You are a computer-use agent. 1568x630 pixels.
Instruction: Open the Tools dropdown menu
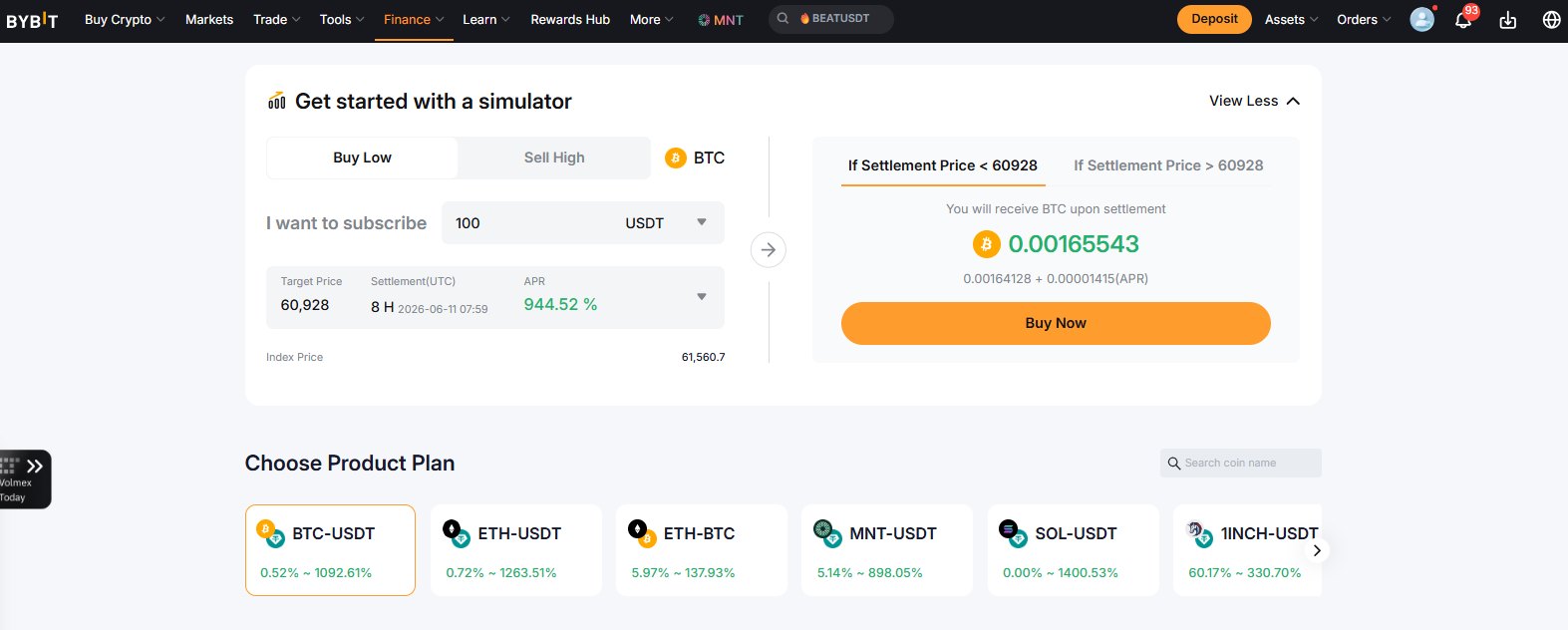tap(342, 19)
